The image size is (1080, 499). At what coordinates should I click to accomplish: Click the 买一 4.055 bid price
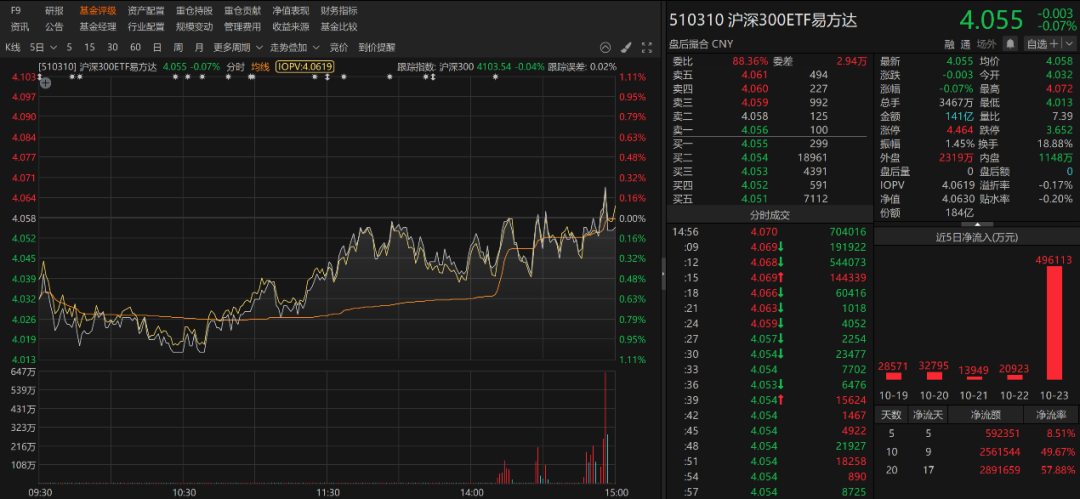[756, 143]
